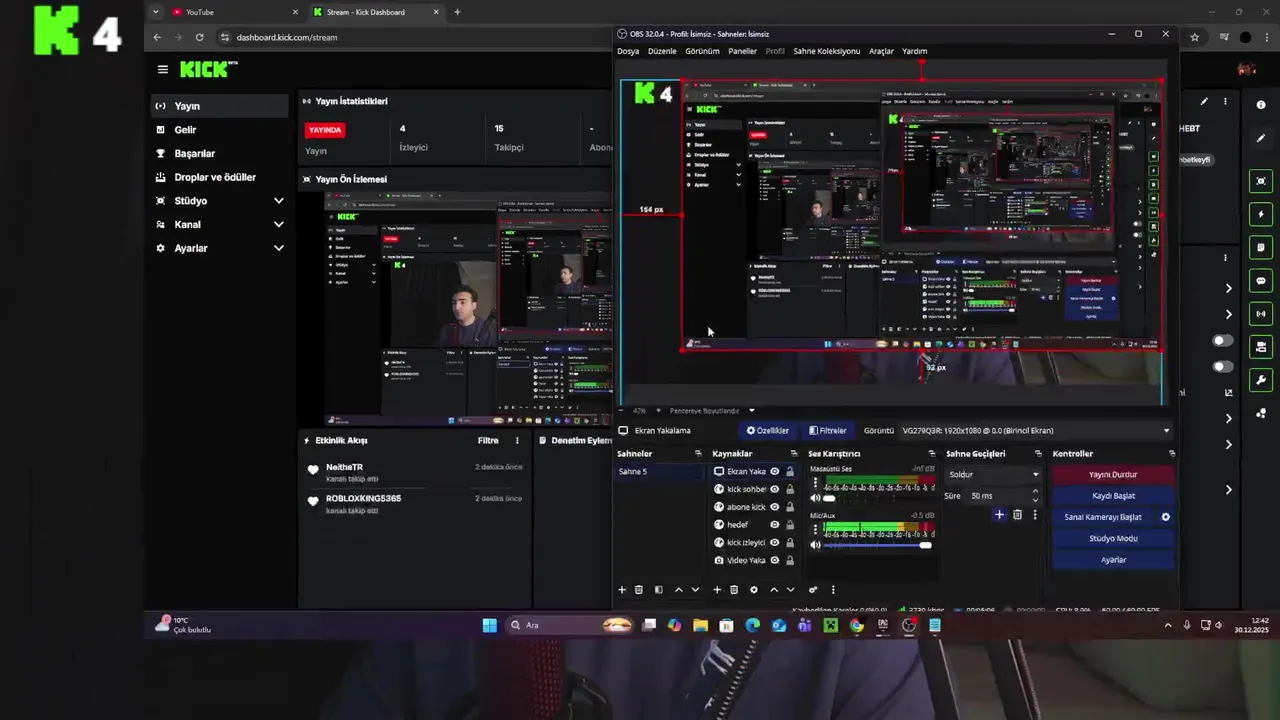The width and height of the screenshot is (1280, 720).
Task: Hide the Video Yaka source
Action: coord(774,560)
